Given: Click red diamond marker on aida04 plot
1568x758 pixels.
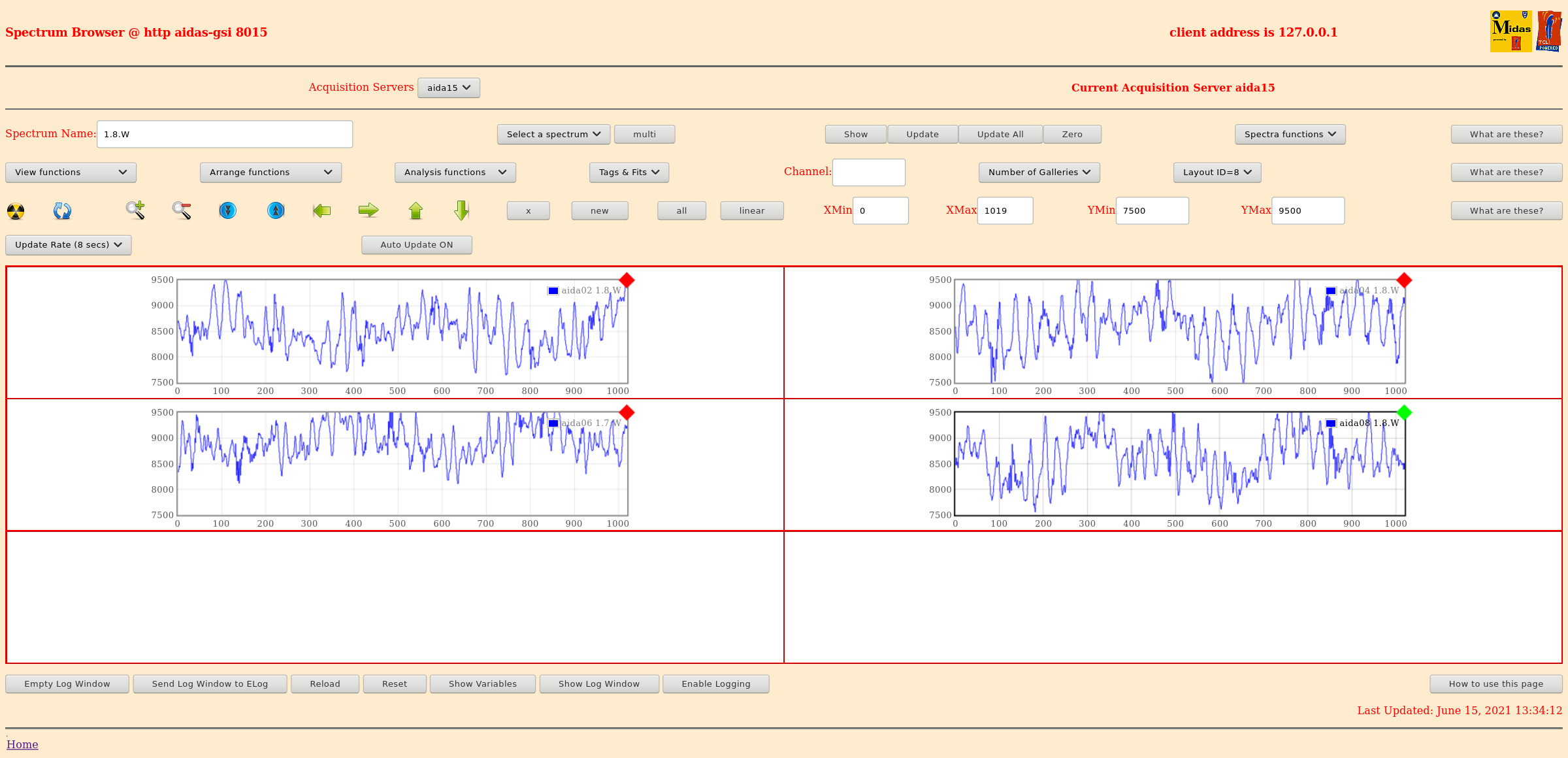Looking at the screenshot, I should coord(1404,280).
